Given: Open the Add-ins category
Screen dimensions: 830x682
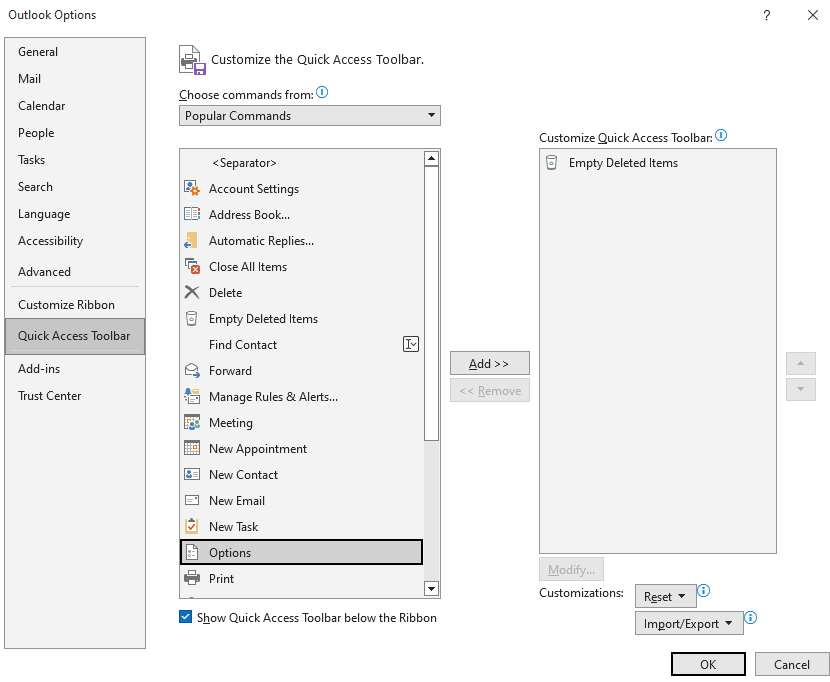Looking at the screenshot, I should pos(75,369).
